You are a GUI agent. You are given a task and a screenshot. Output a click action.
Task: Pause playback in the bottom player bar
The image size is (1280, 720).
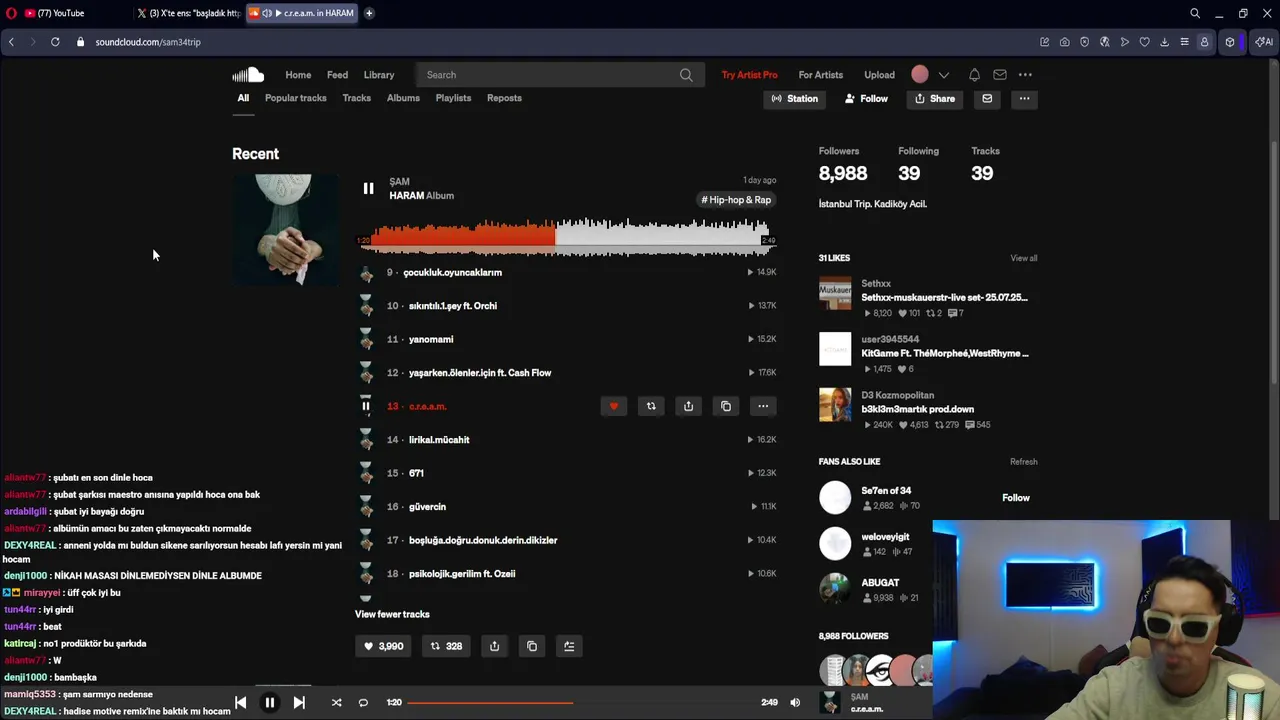click(269, 702)
